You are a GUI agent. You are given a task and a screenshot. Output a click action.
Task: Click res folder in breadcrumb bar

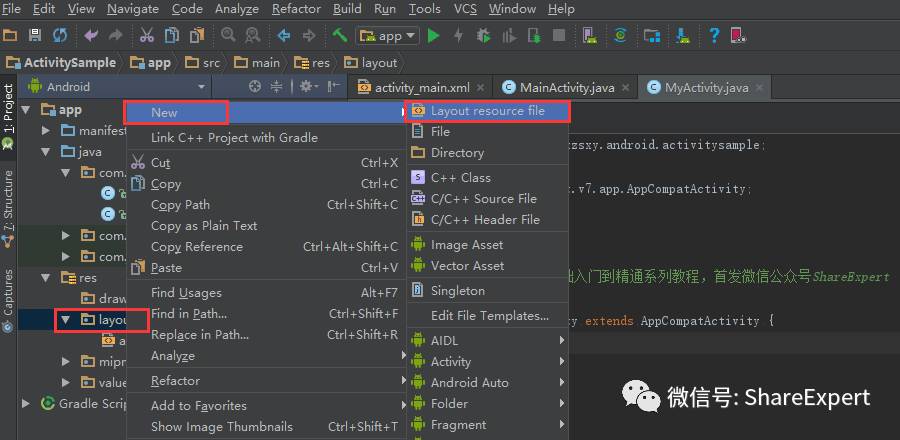(x=312, y=63)
